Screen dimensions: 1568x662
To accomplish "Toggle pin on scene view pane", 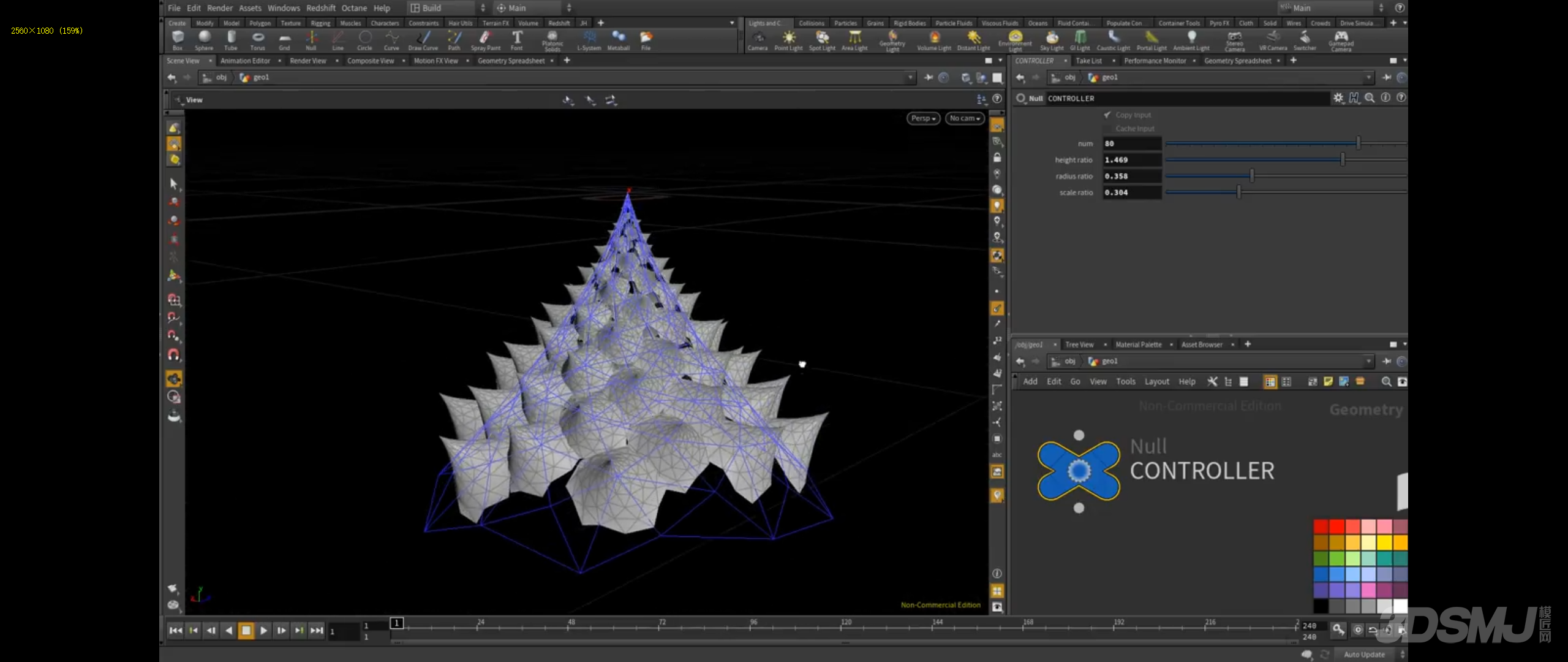I will pos(929,77).
